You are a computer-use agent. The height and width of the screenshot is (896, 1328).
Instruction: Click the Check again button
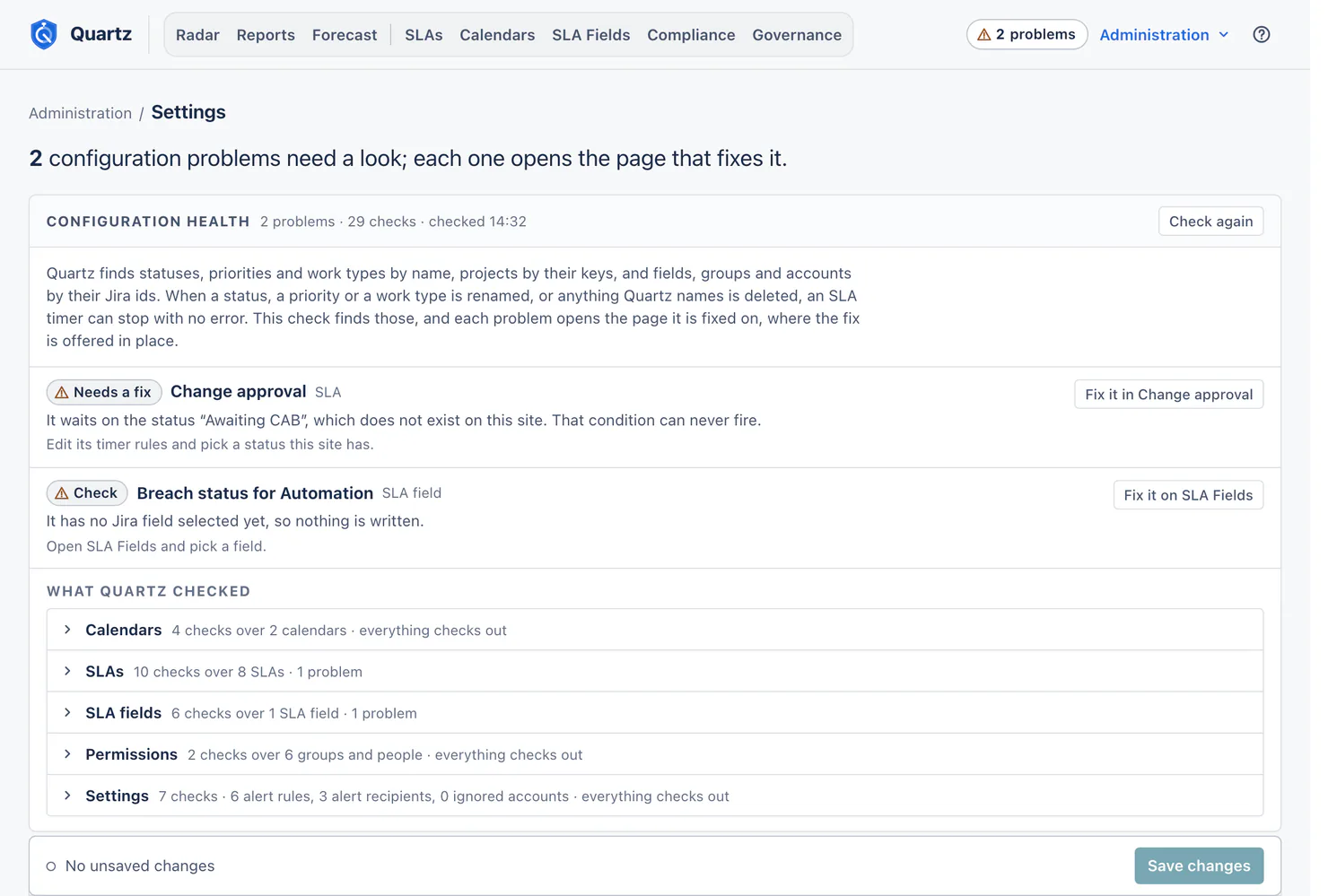tap(1210, 222)
